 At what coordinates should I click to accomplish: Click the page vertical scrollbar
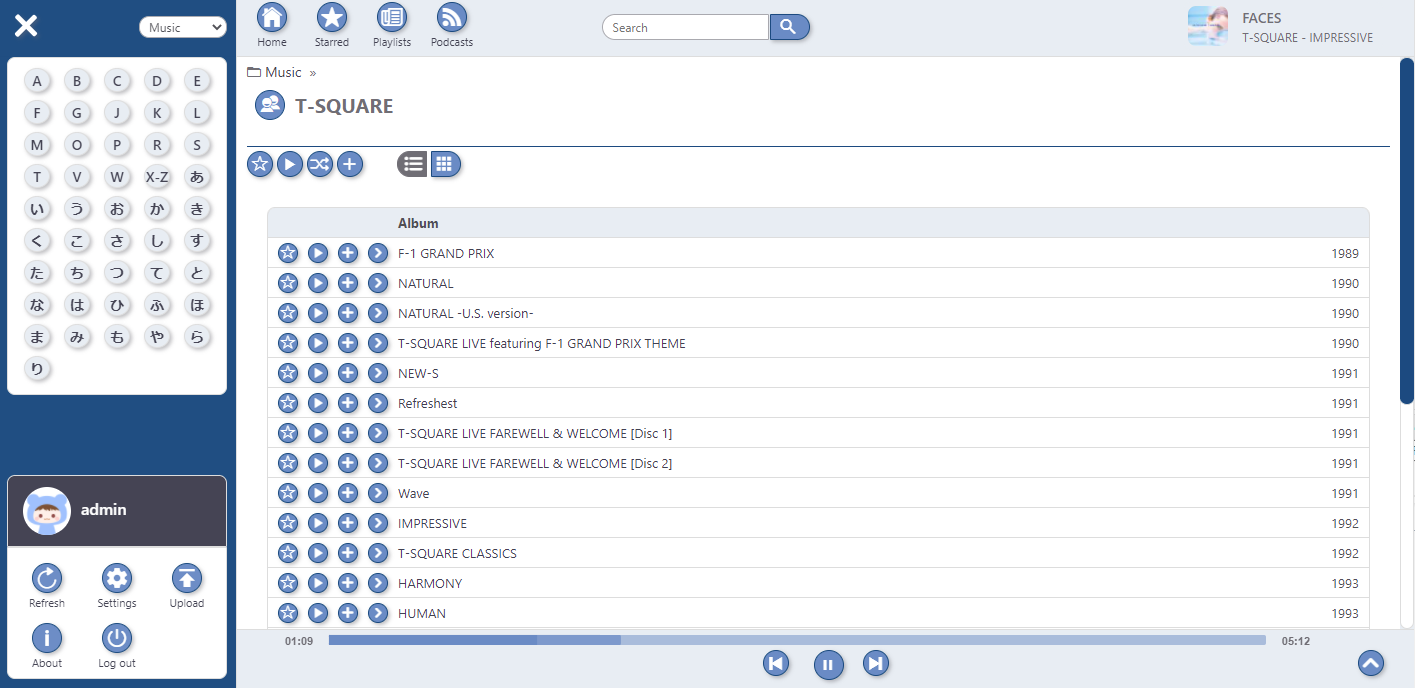coord(1407,231)
